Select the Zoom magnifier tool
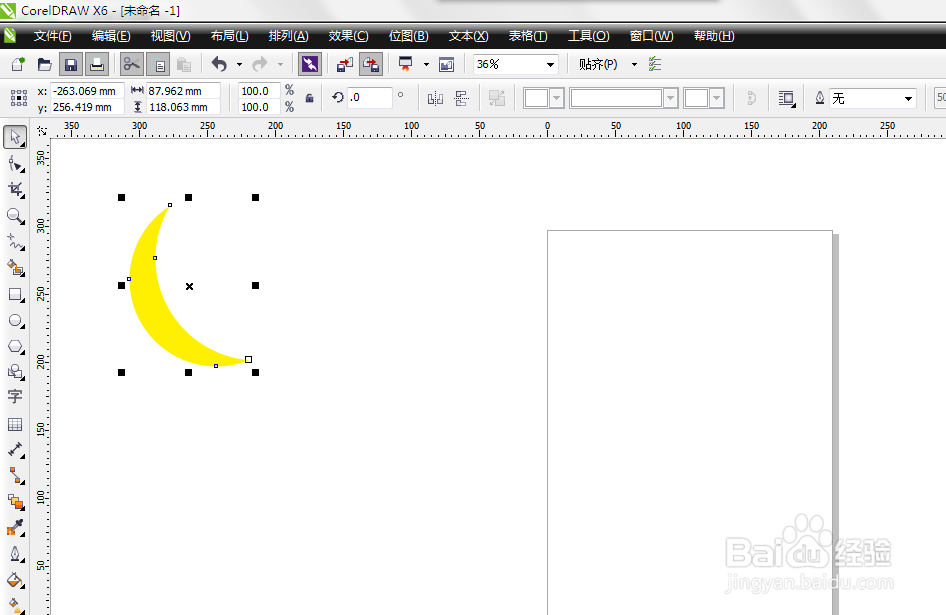Screen dimensions: 946x615 15,216
